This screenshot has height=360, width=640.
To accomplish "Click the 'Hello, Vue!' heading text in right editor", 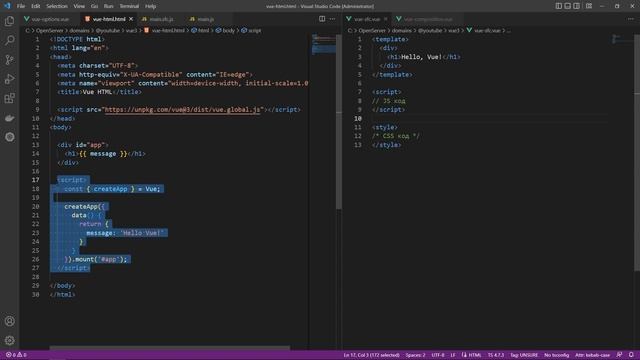I will (x=421, y=57).
